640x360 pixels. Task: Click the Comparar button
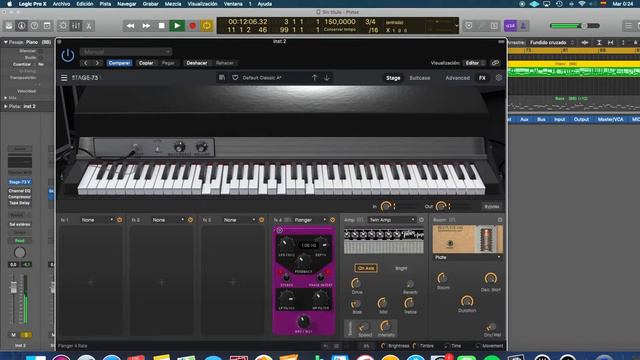click(x=119, y=63)
